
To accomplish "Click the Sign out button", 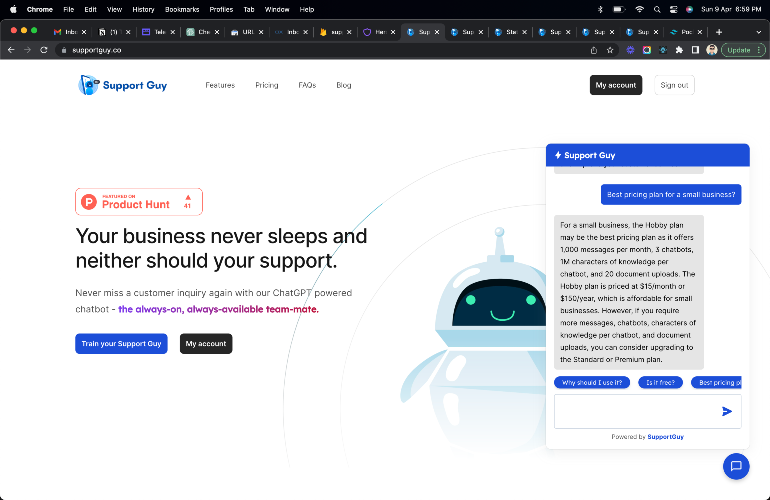I will (x=674, y=85).
